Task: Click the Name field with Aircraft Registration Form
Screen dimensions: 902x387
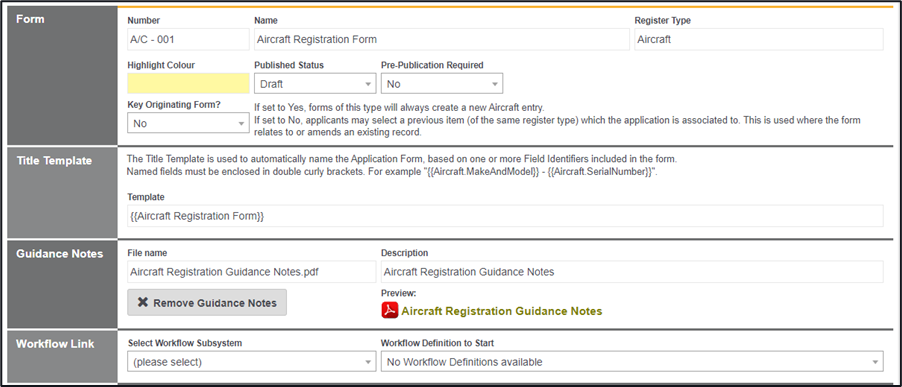Action: [x=442, y=40]
